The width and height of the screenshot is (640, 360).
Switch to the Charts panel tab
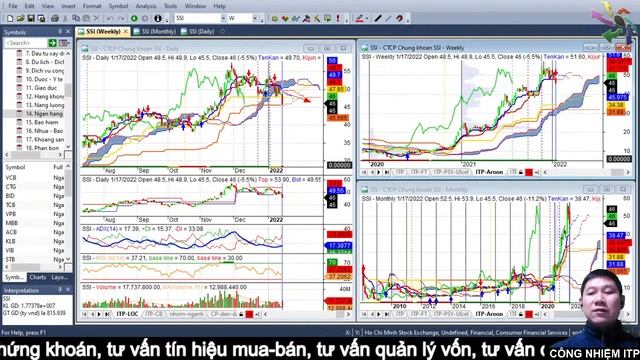coord(38,277)
